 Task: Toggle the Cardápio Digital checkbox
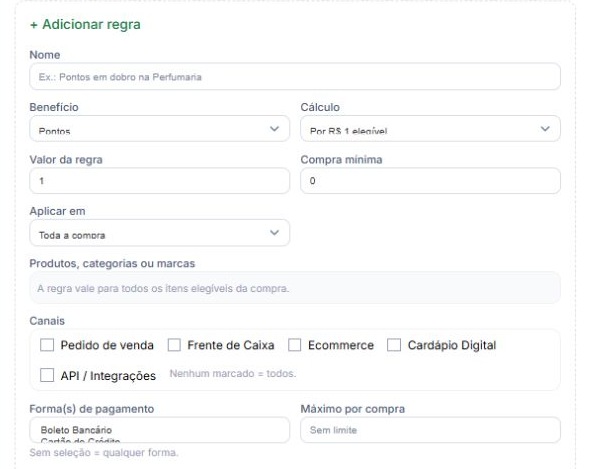click(394, 345)
